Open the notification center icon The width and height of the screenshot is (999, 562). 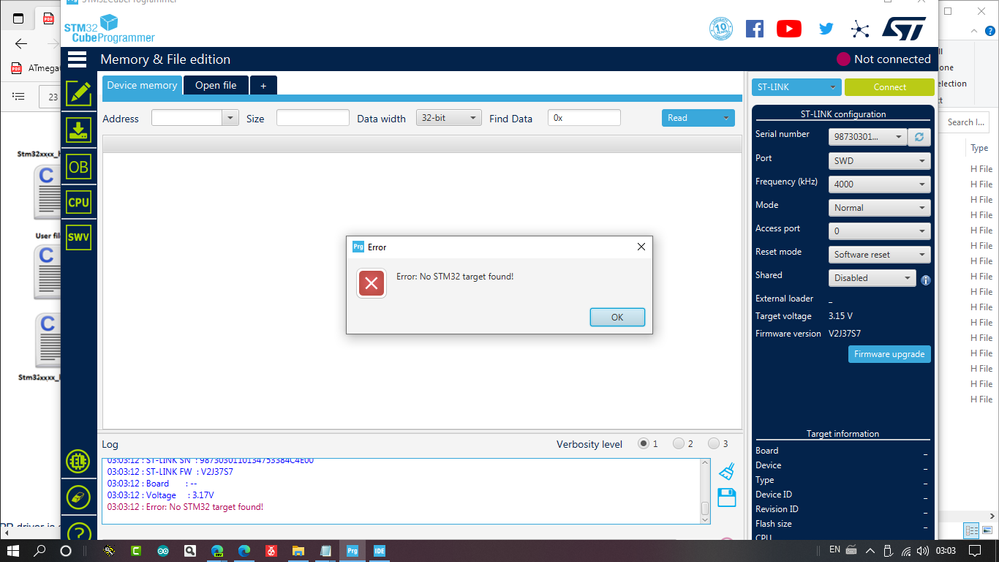(x=975, y=551)
